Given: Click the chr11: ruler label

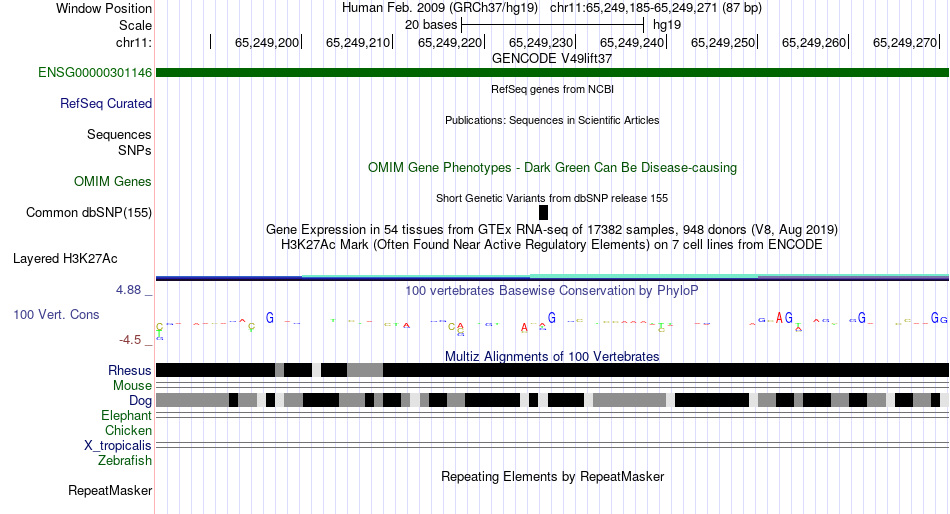Looking at the screenshot, I should [134, 42].
